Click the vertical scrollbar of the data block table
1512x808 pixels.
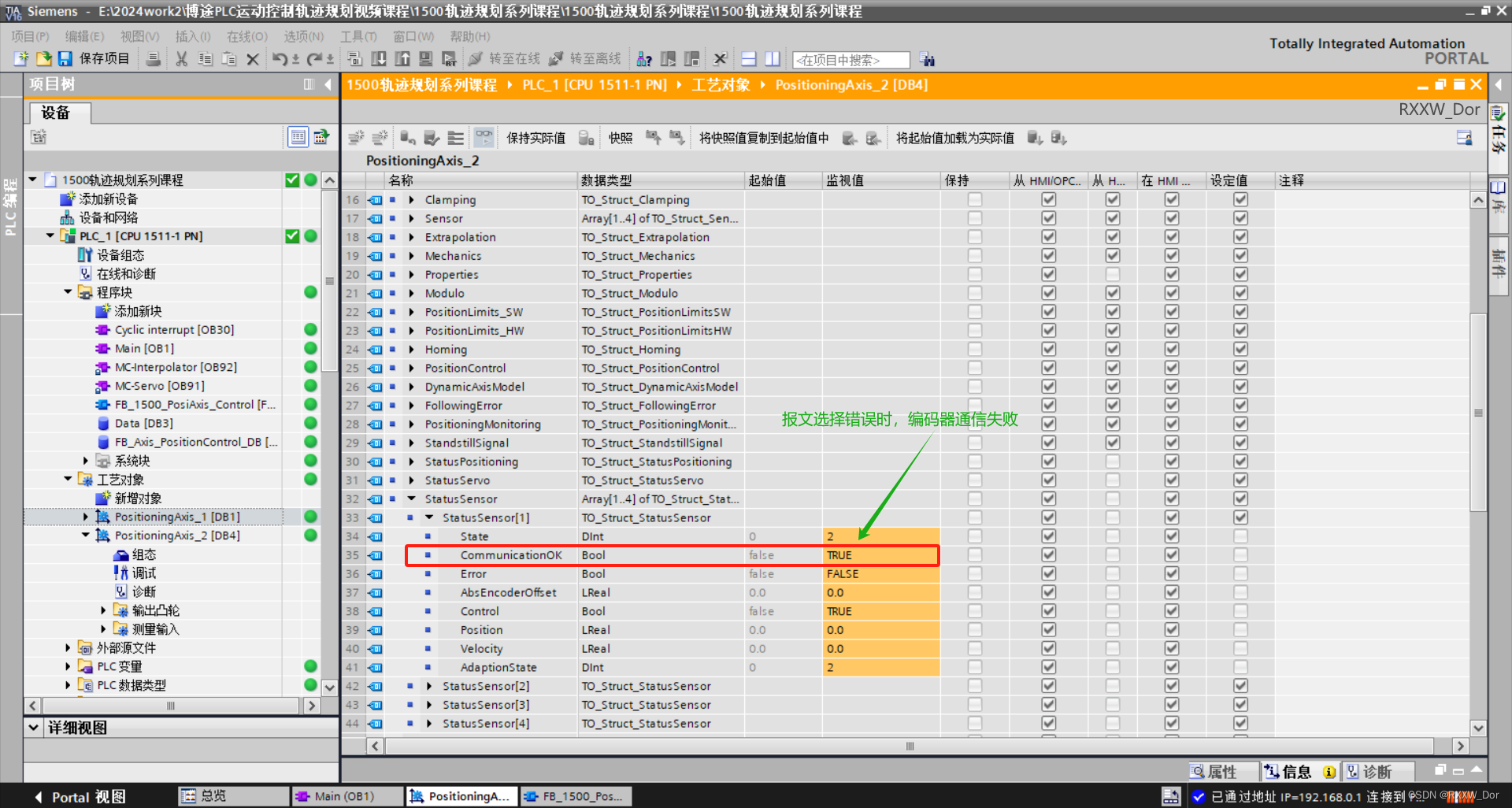tap(1478, 413)
